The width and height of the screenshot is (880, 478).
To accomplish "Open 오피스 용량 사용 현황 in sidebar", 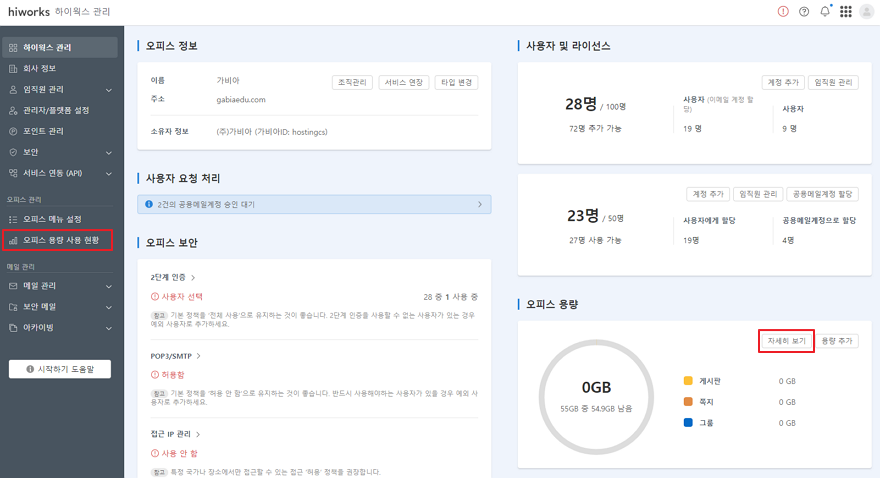I will (x=60, y=240).
